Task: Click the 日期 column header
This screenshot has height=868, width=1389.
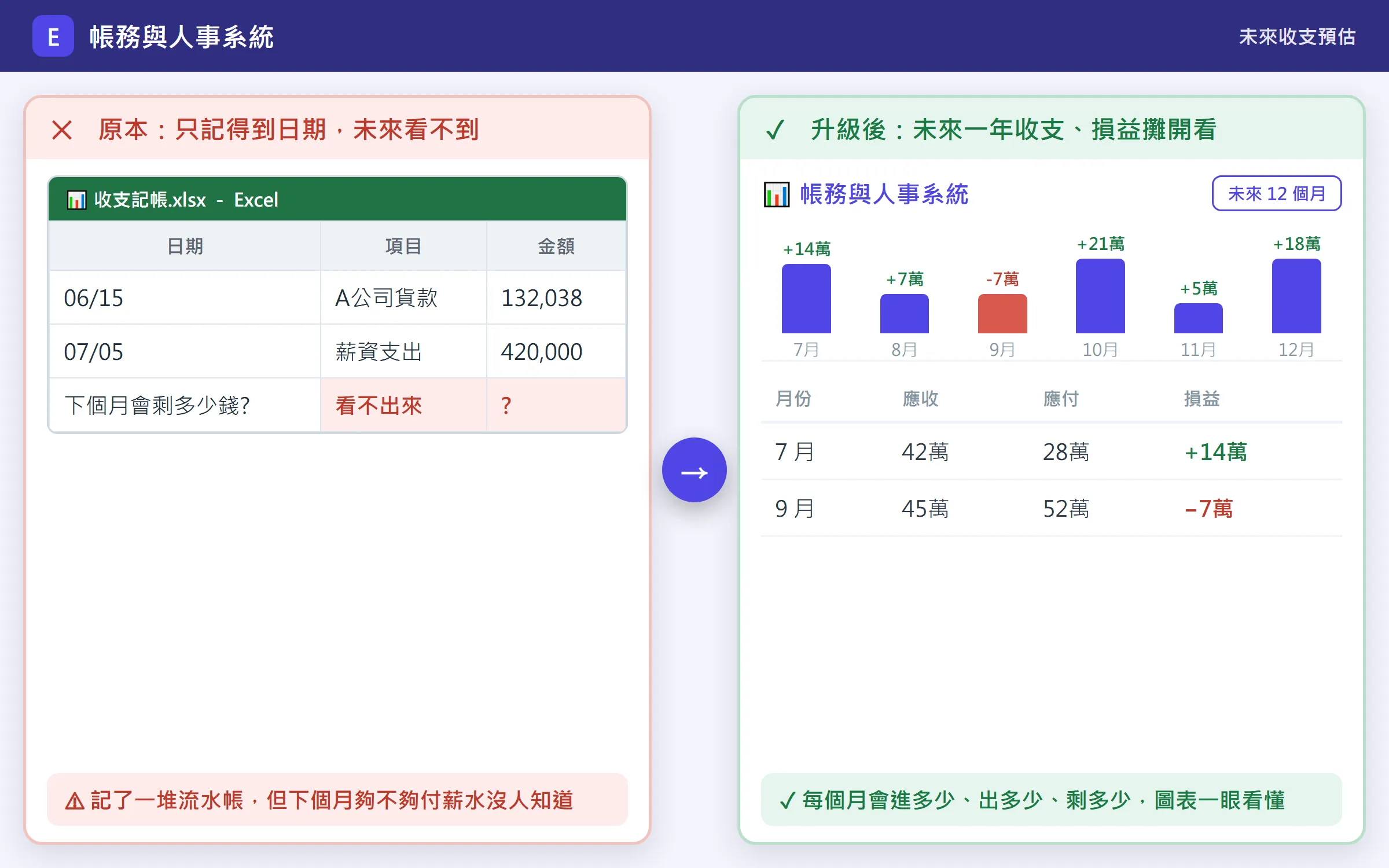Action: 185,246
